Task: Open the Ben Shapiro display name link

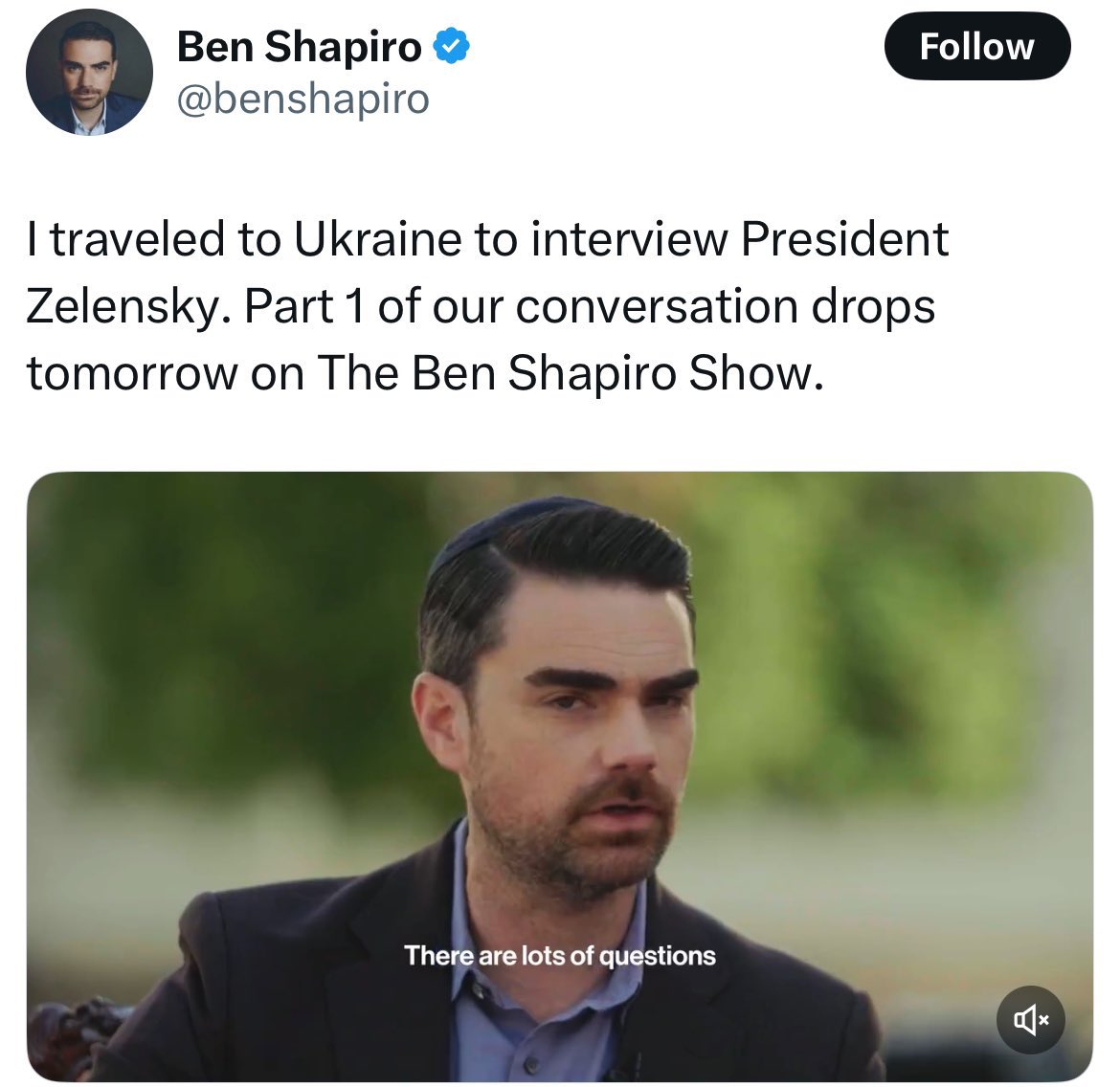Action: click(x=300, y=47)
